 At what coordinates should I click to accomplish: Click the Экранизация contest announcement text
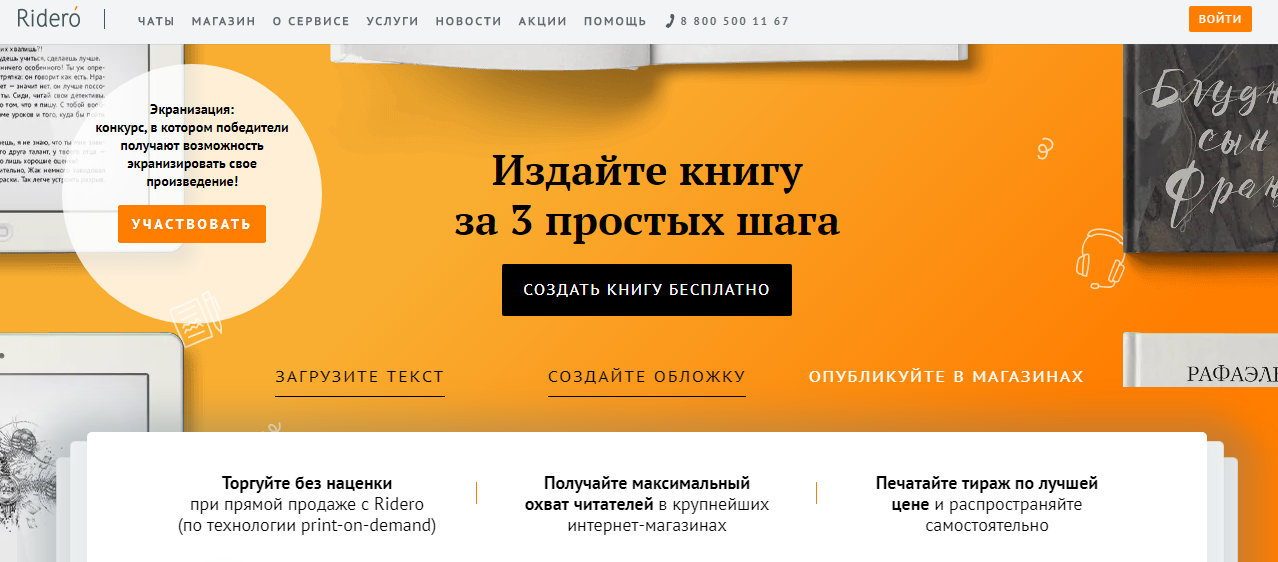click(192, 146)
